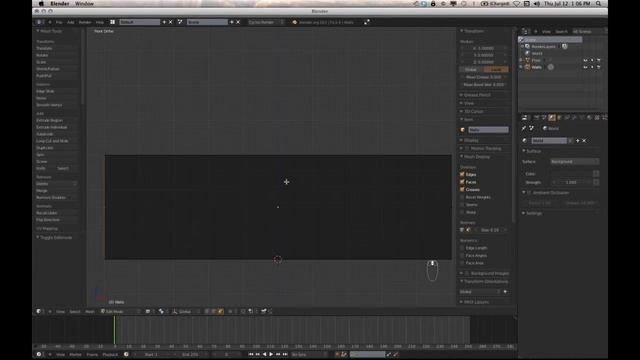Screen dimensions: 640x360
Task: Enable the Edge Length numerics checkbox
Action: pyautogui.click(x=462, y=248)
